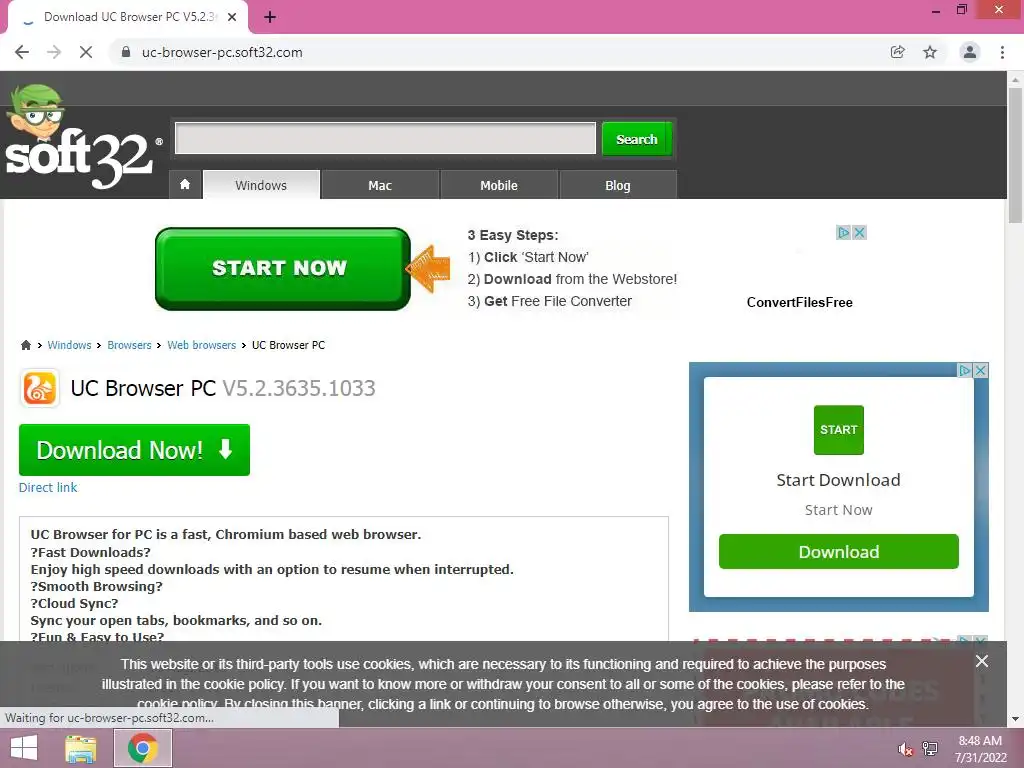Click the green Search button
The image size is (1024, 768).
coord(637,139)
